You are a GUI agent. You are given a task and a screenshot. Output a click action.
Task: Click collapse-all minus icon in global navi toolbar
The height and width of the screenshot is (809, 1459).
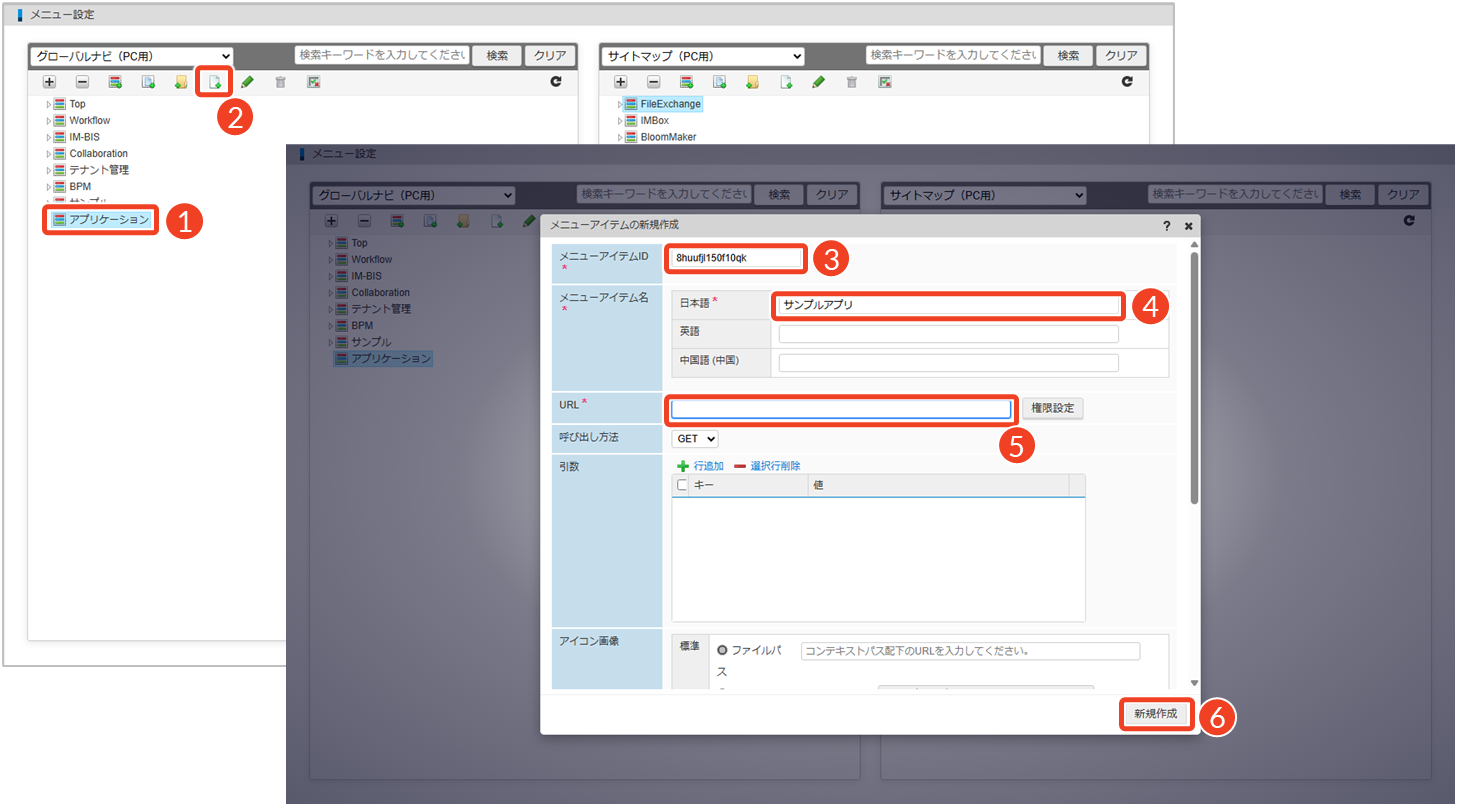click(x=82, y=82)
